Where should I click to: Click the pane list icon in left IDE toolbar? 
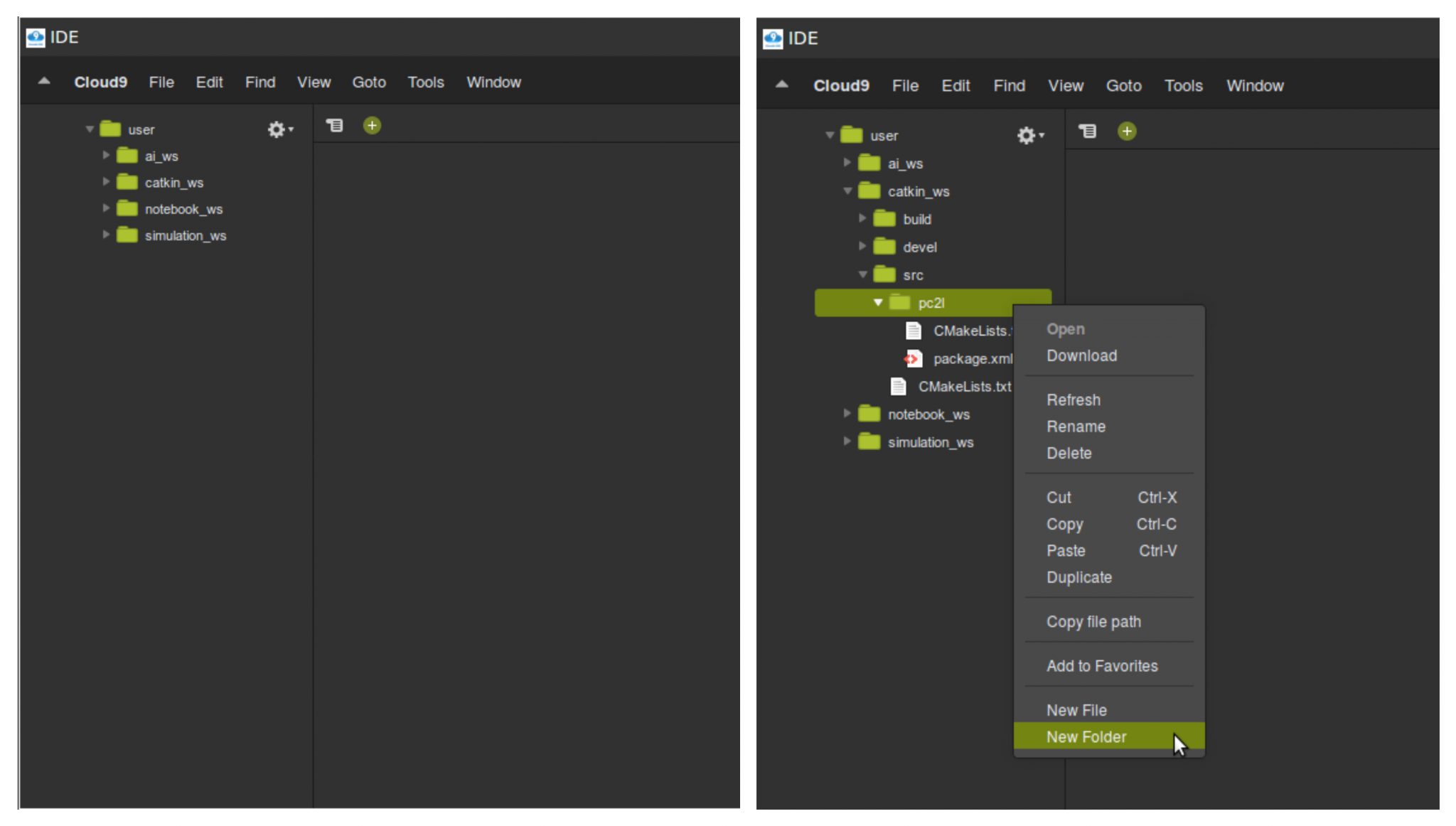pyautogui.click(x=334, y=126)
